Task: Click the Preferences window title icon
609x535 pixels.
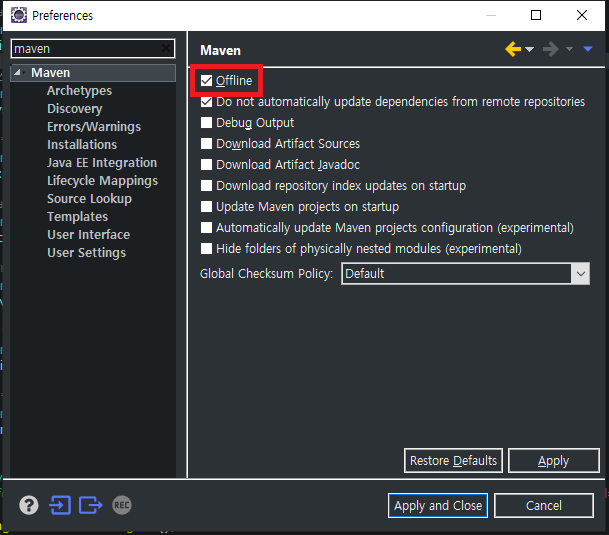Action: [x=19, y=16]
